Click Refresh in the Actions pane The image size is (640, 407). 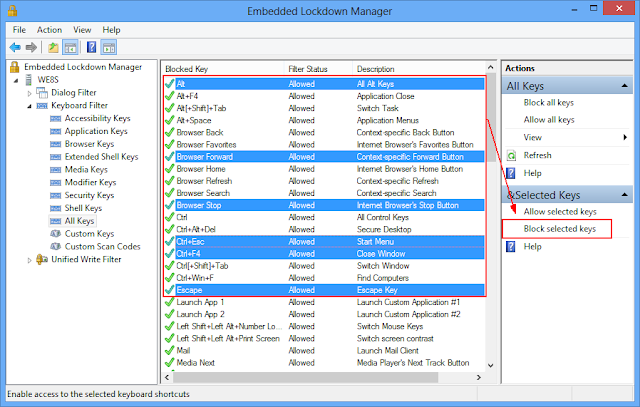[x=538, y=156]
